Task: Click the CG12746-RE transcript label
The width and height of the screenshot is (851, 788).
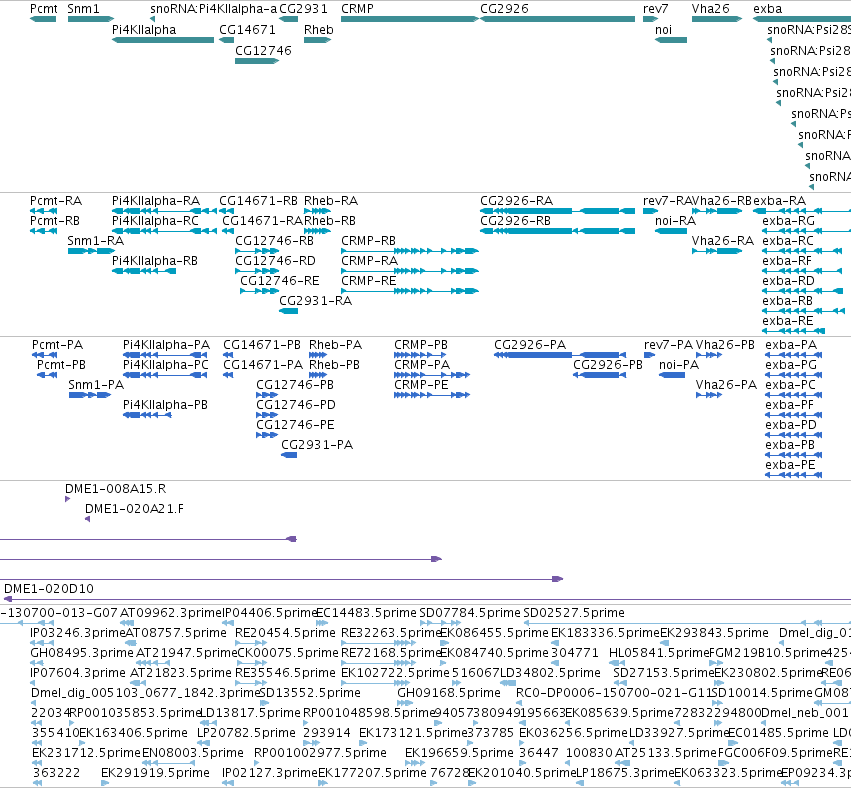Action: point(280,281)
